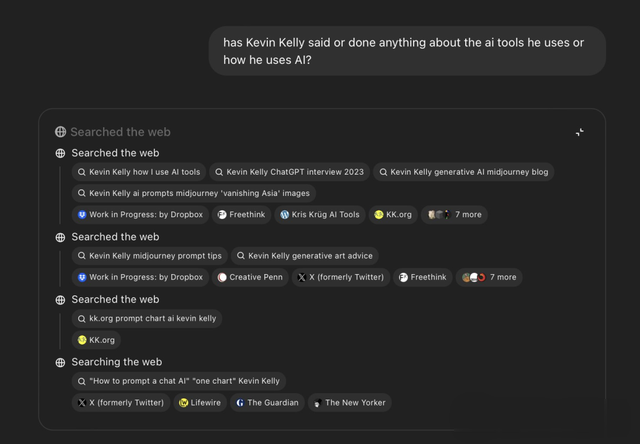Click the globe icon beside "Searching the web"

coord(60,362)
